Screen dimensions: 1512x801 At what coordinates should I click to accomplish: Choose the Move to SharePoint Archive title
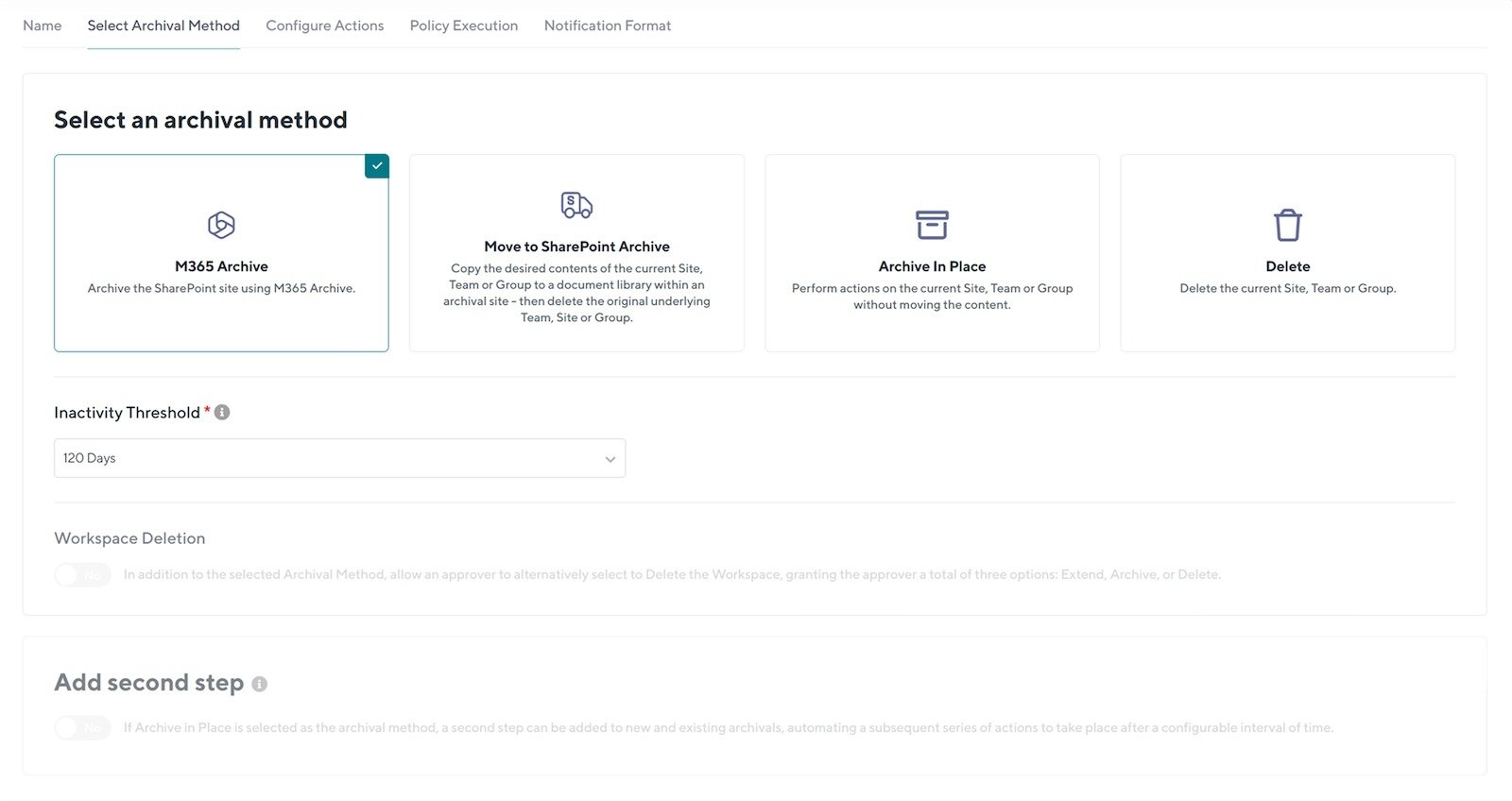coord(576,247)
